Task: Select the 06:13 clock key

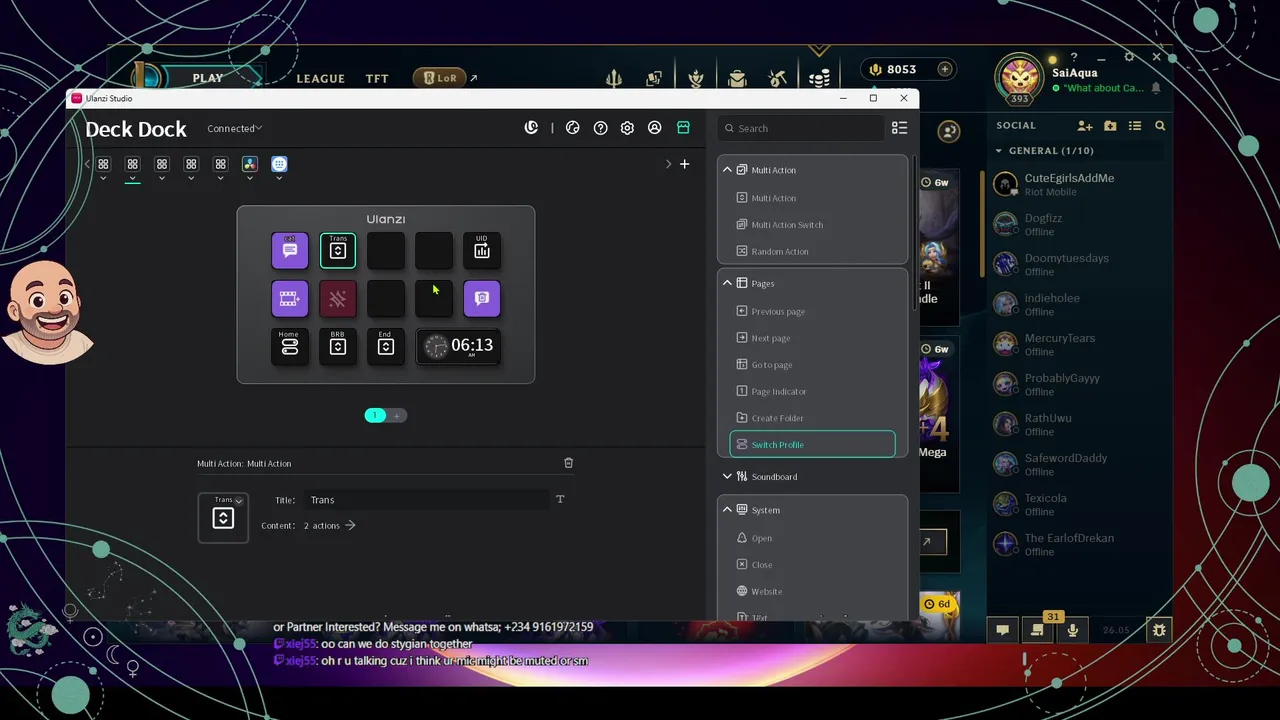Action: pyautogui.click(x=458, y=346)
